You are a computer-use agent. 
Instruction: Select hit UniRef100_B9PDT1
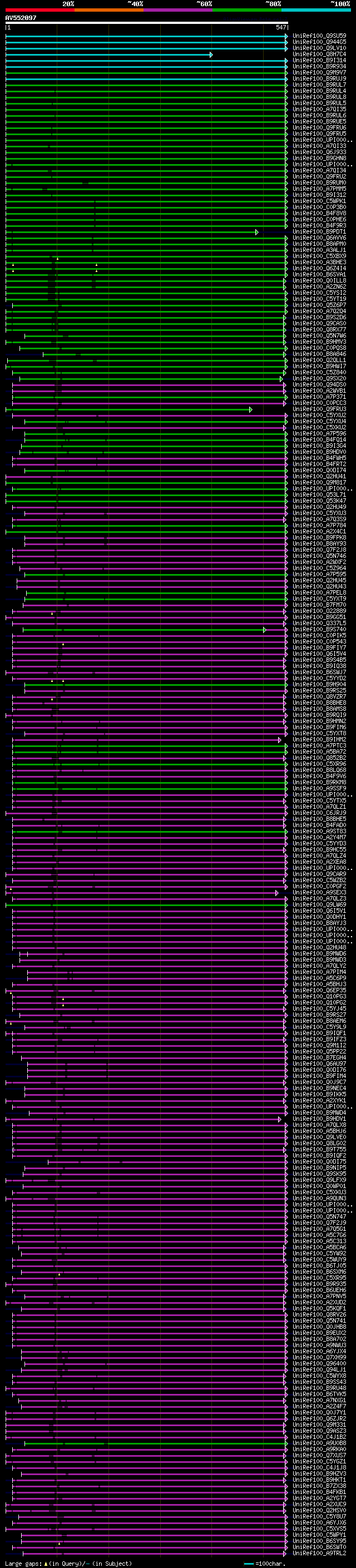[319, 231]
